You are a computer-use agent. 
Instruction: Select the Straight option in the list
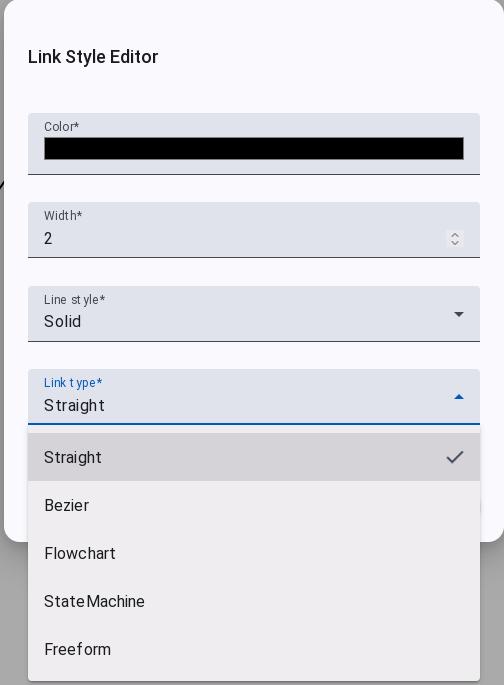[254, 457]
